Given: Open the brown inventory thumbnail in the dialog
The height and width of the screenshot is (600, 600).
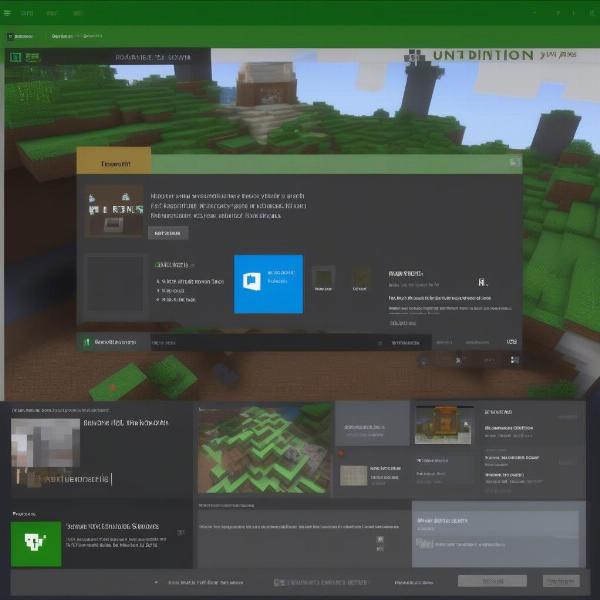Looking at the screenshot, I should click(x=114, y=211).
